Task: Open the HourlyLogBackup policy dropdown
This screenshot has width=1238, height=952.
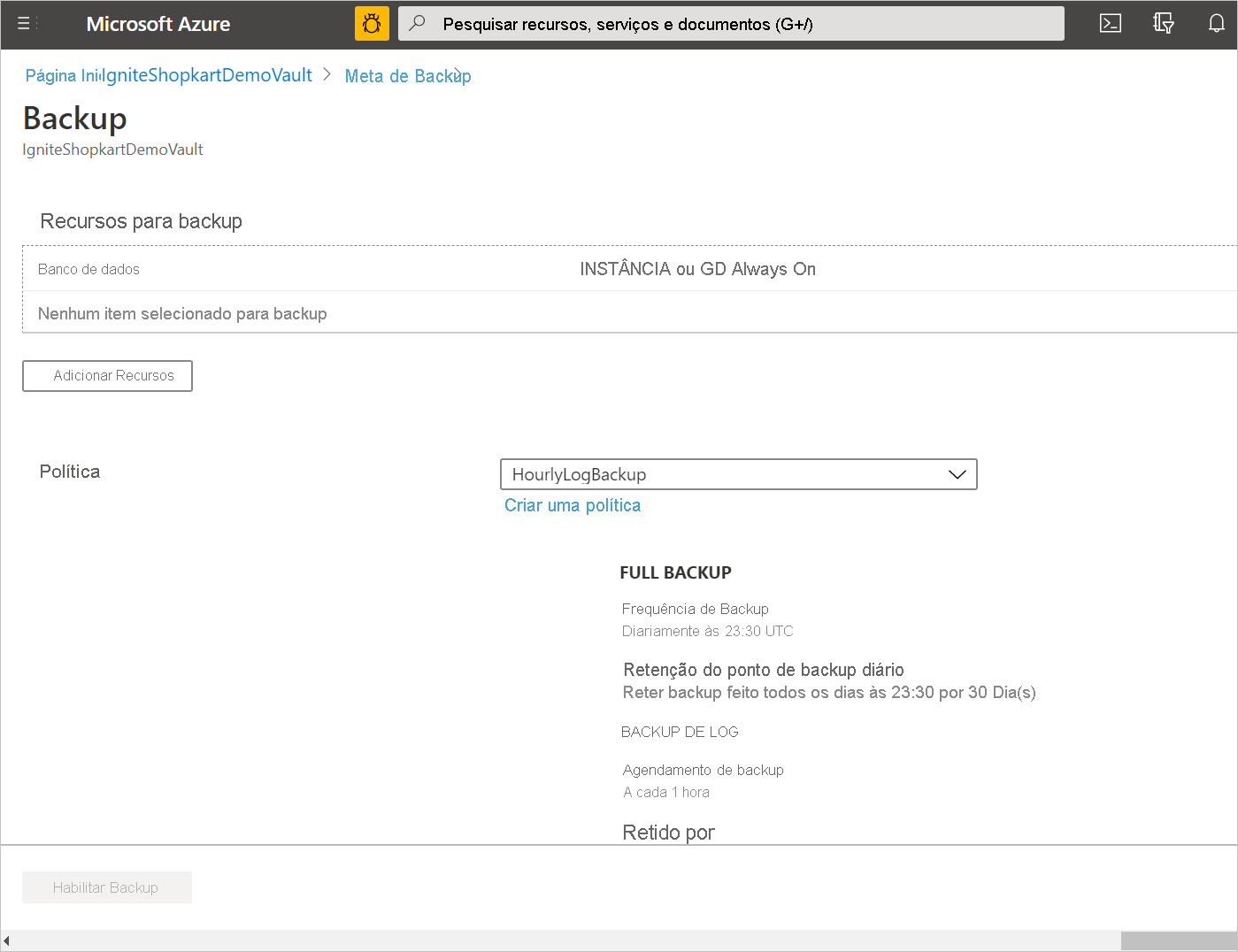Action: (739, 474)
